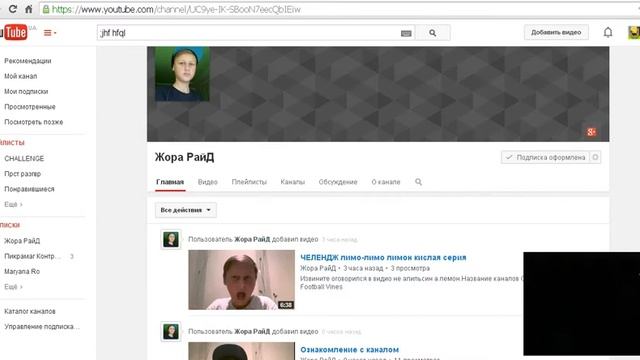Click the Football Vines description text
This screenshot has width=640, height=360.
pyautogui.click(x=321, y=287)
